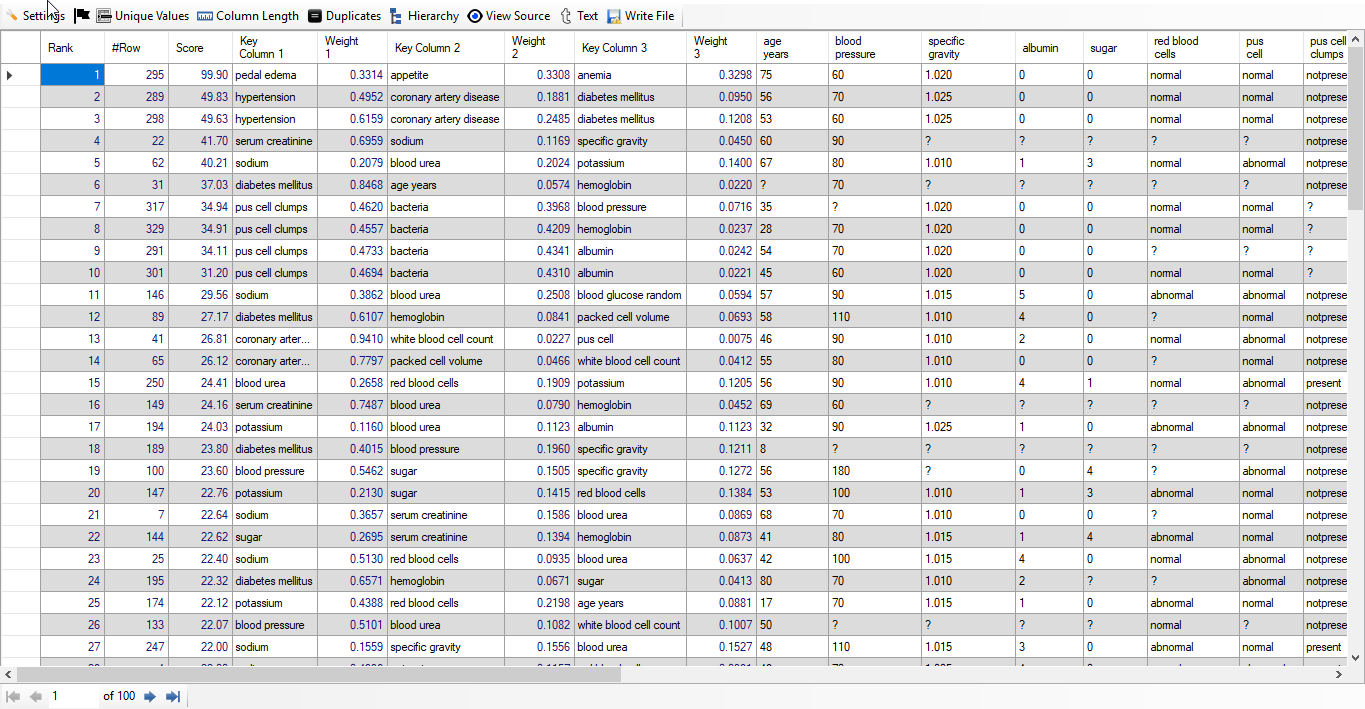Select row header of first row
This screenshot has width=1365, height=709.
[20, 75]
